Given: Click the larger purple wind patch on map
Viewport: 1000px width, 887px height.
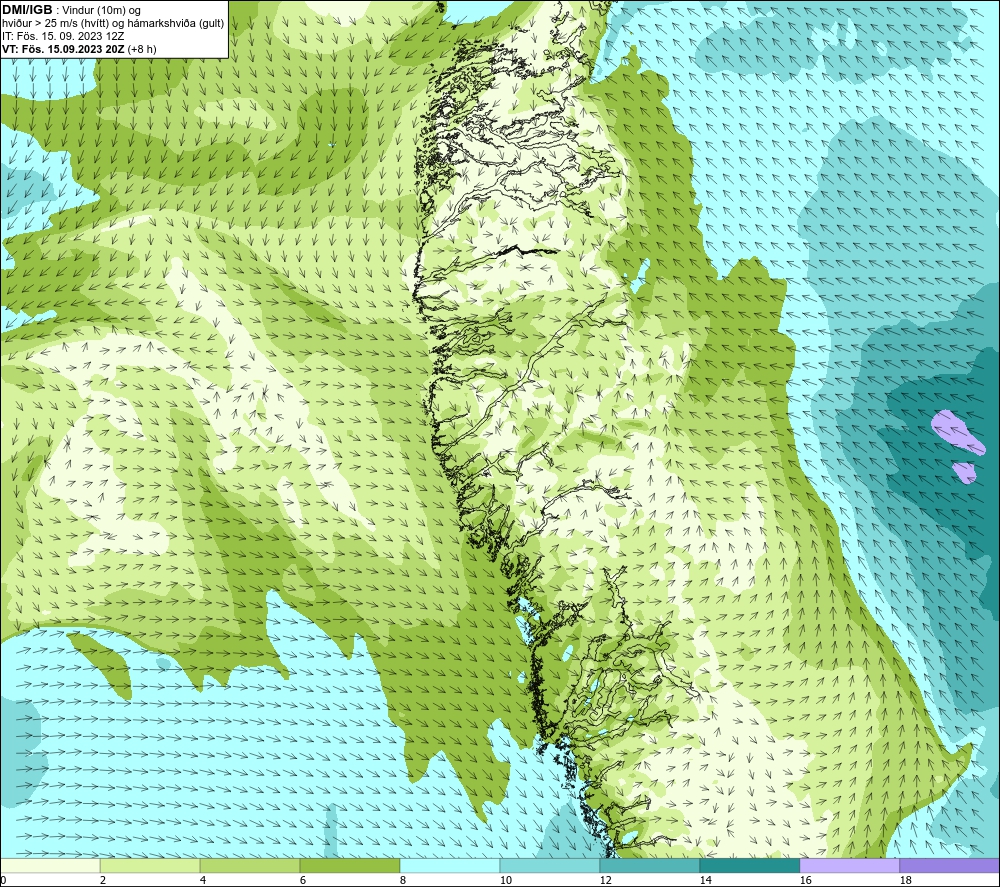Looking at the screenshot, I should click(x=957, y=432).
